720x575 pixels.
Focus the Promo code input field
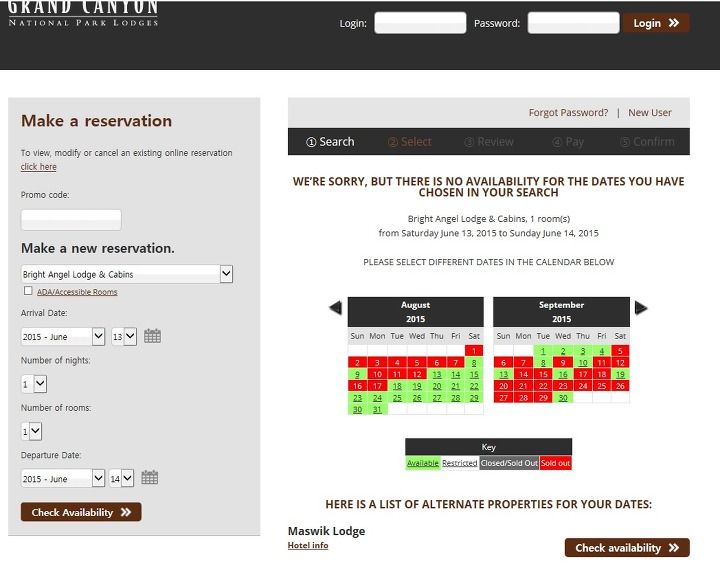(x=71, y=220)
